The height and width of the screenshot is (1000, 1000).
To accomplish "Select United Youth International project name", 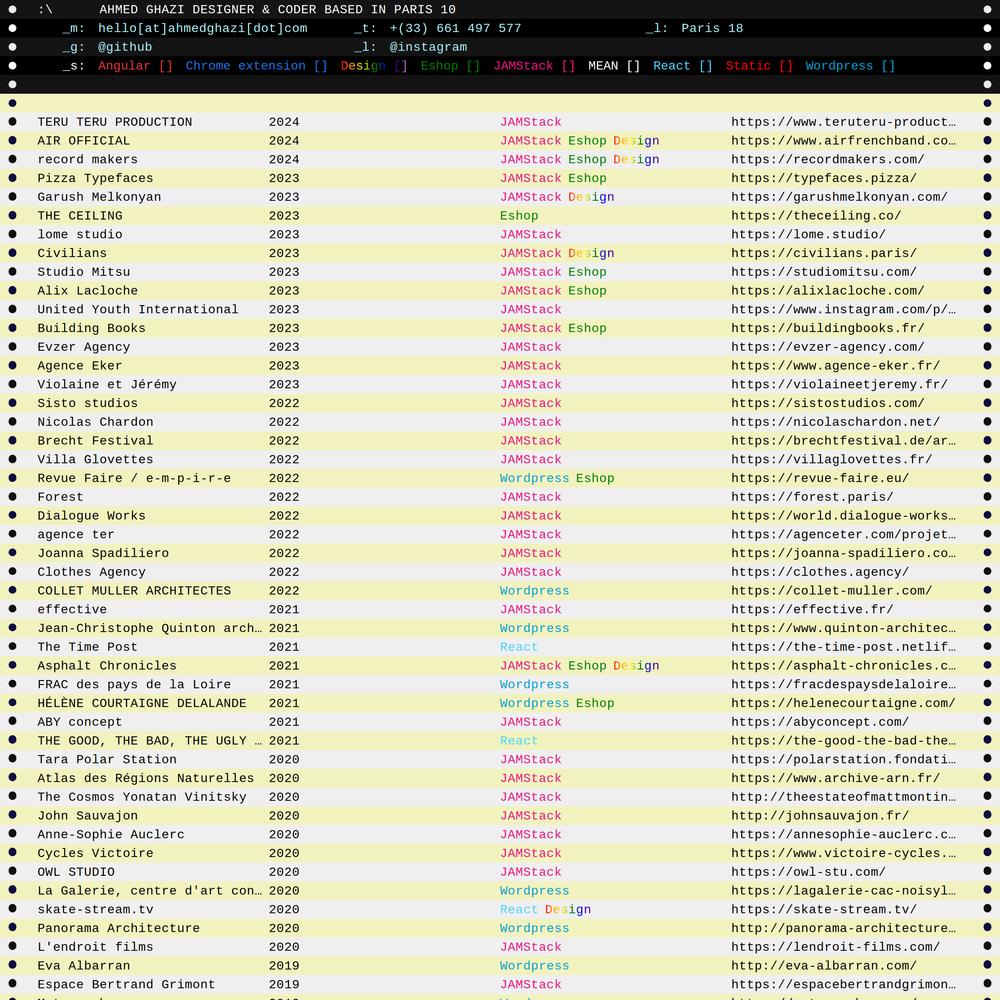I will pyautogui.click(x=137, y=309).
